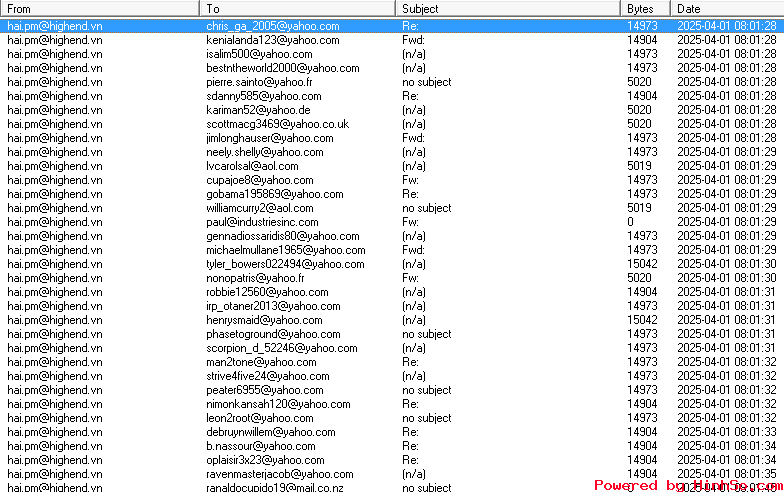Viewport: 784px width, 492px height.
Task: Click the Fwd: subject in michaelmullane1965 row
Action: [x=413, y=250]
